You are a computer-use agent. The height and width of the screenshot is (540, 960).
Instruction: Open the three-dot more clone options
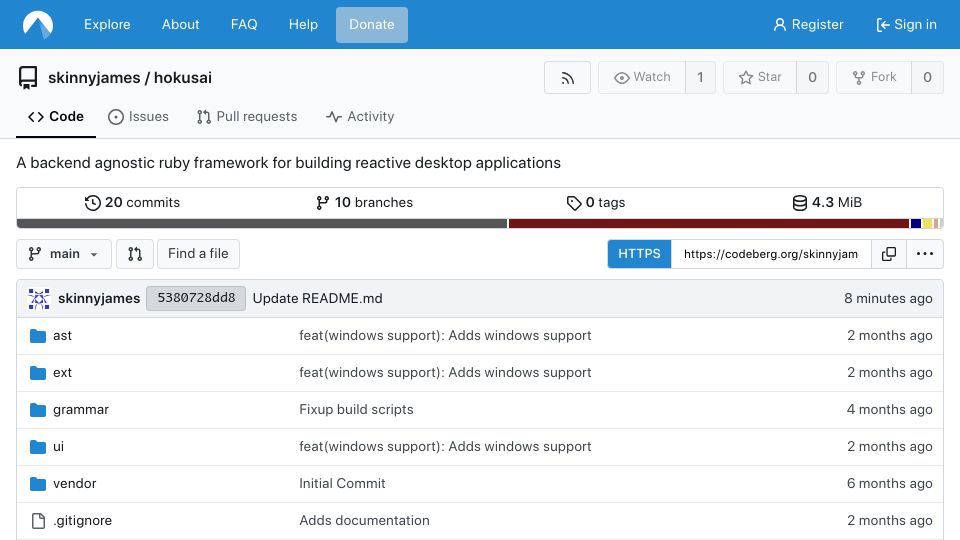pyautogui.click(x=924, y=254)
